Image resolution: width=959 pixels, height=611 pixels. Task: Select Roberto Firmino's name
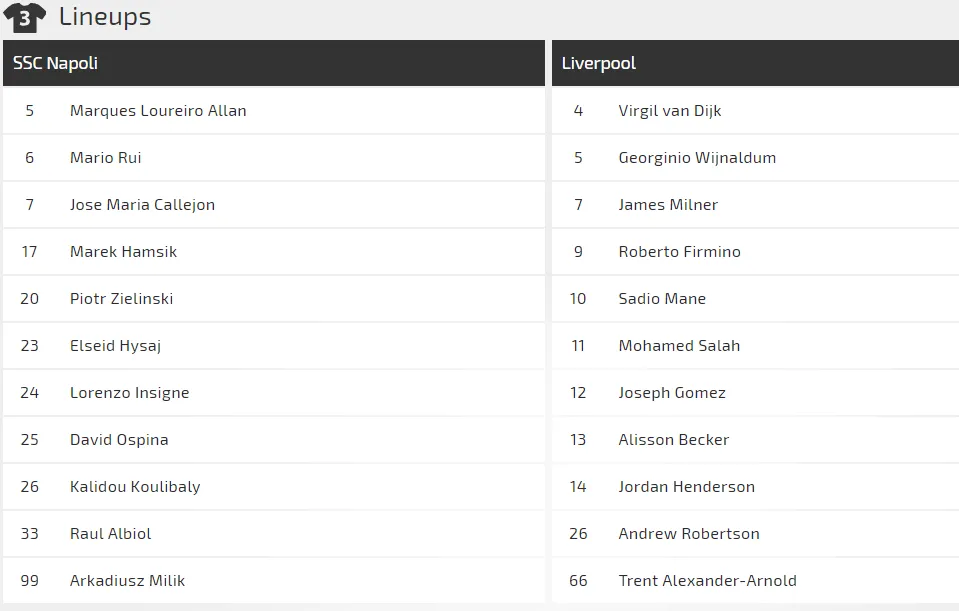[x=680, y=252]
